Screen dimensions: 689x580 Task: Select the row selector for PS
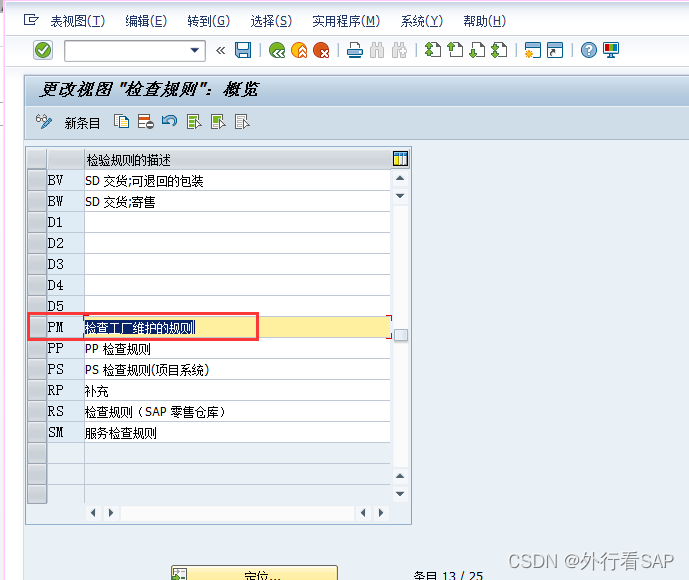37,370
